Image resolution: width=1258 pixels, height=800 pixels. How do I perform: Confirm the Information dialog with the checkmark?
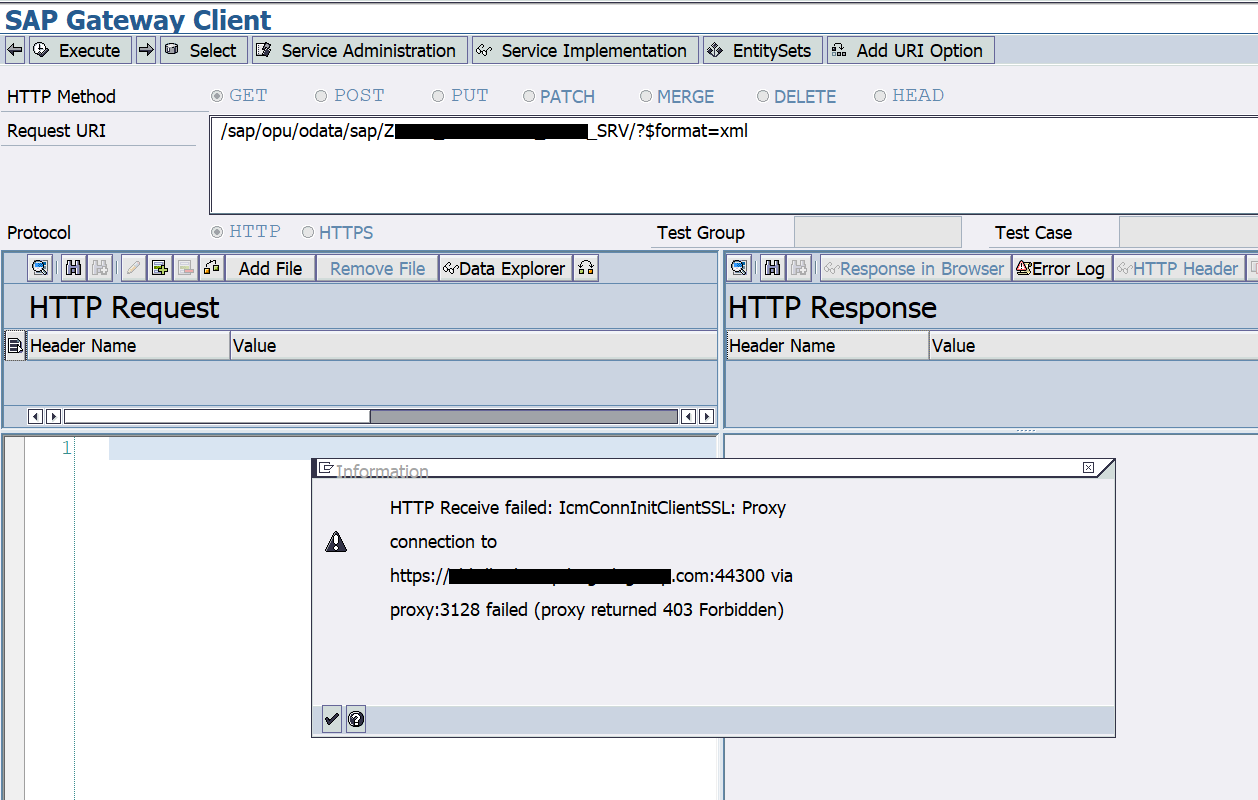332,718
